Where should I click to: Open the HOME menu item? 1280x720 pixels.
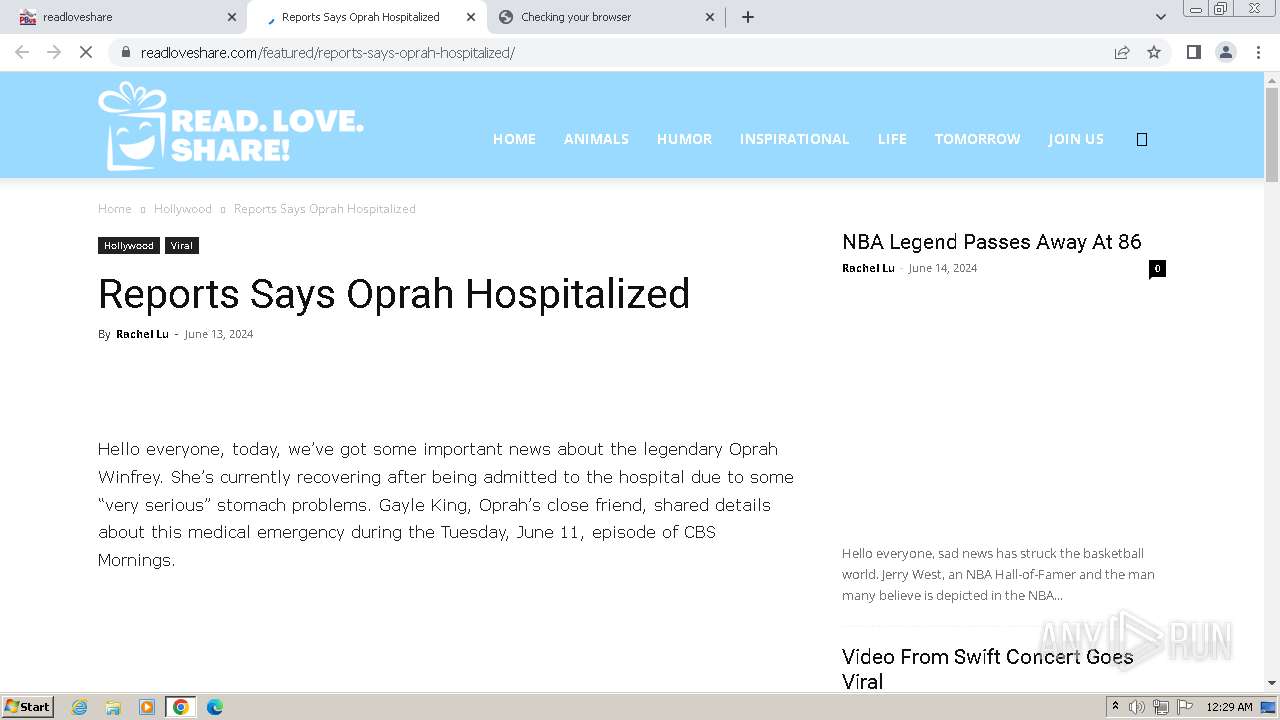point(514,139)
